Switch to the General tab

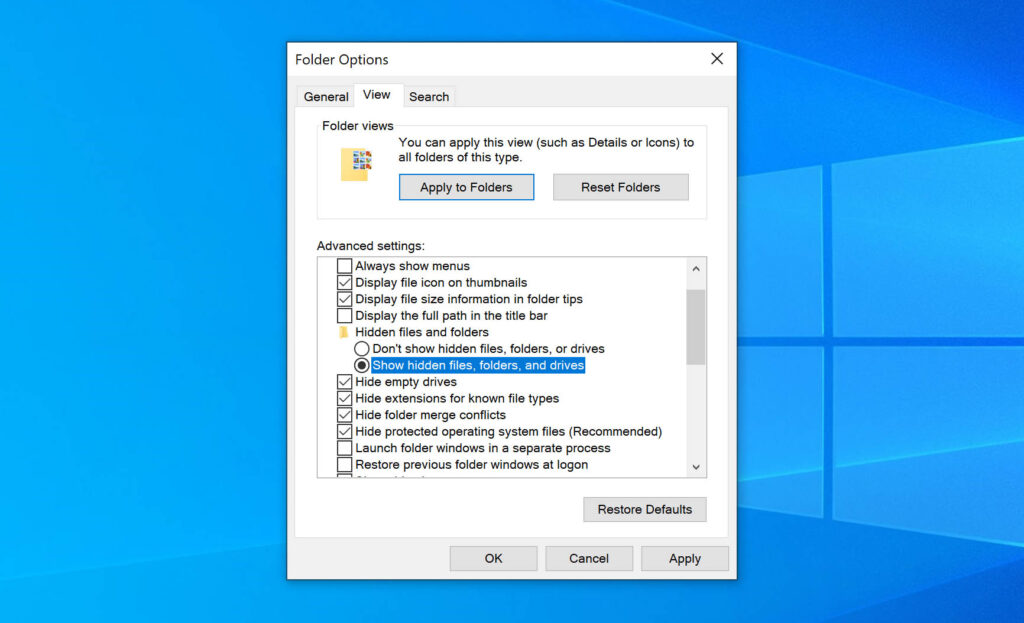[x=326, y=96]
